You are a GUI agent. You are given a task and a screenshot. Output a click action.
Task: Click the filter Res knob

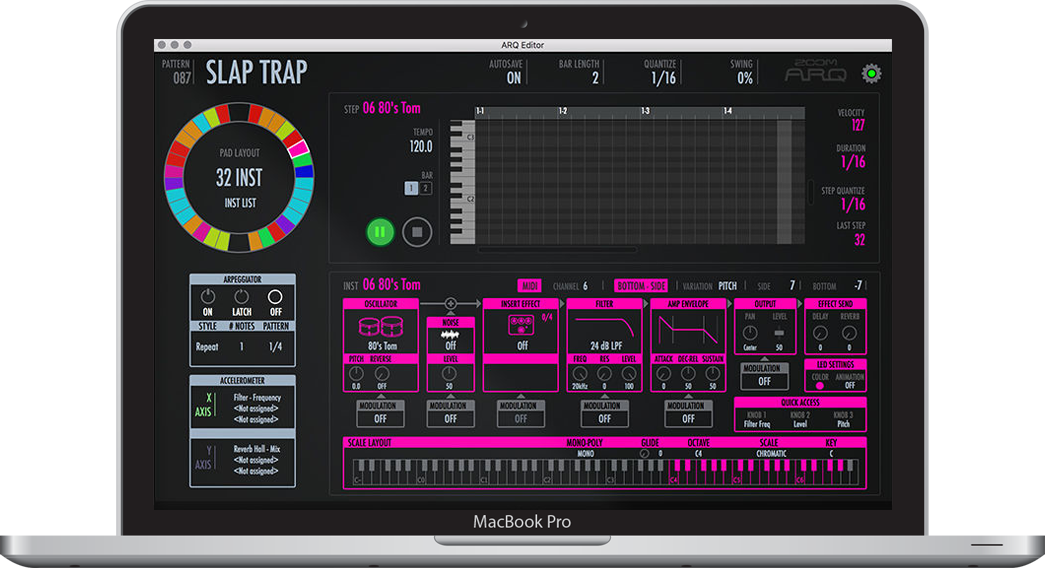604,374
